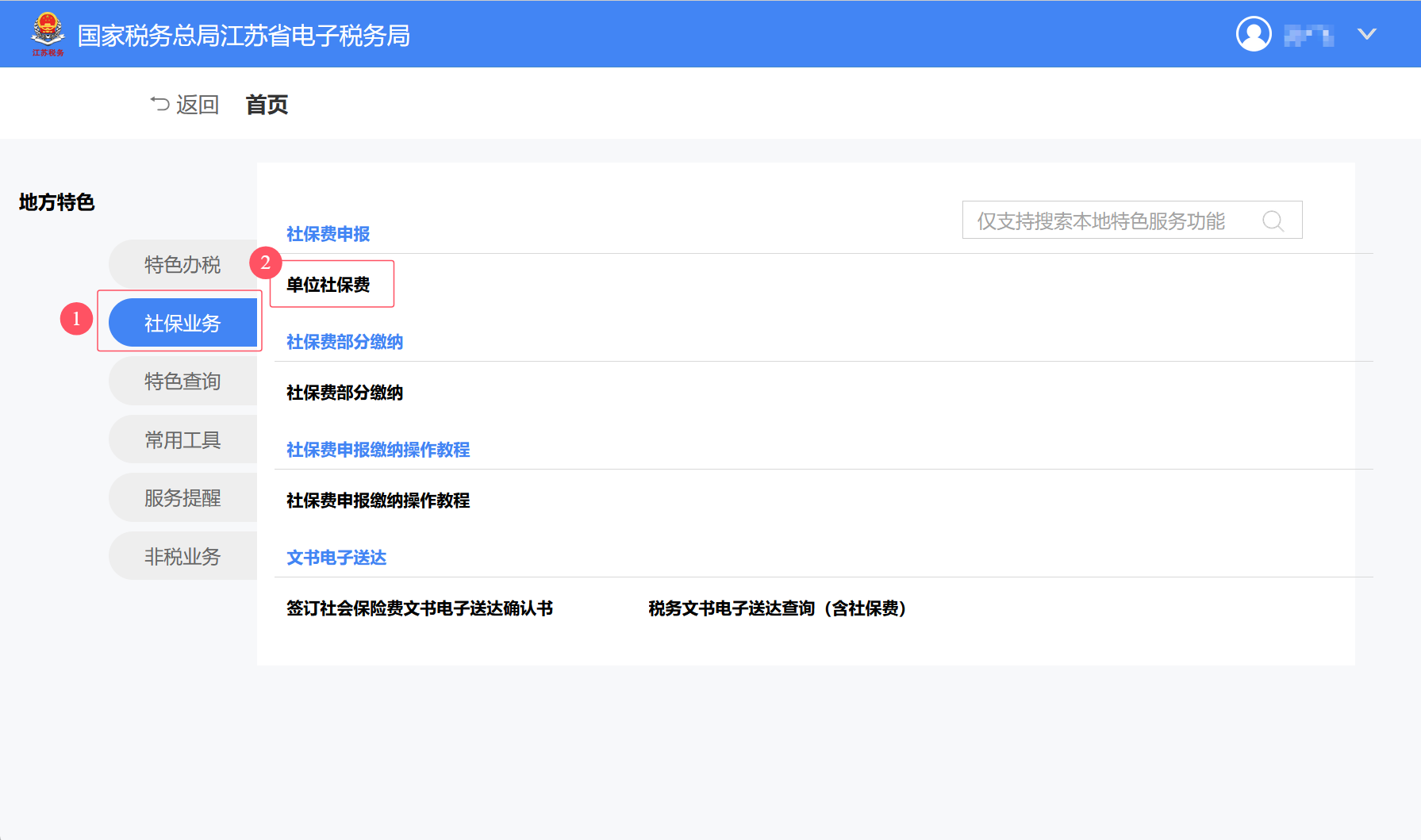Image resolution: width=1421 pixels, height=840 pixels.
Task: Open 非税业务 in the sidebar
Action: (181, 555)
